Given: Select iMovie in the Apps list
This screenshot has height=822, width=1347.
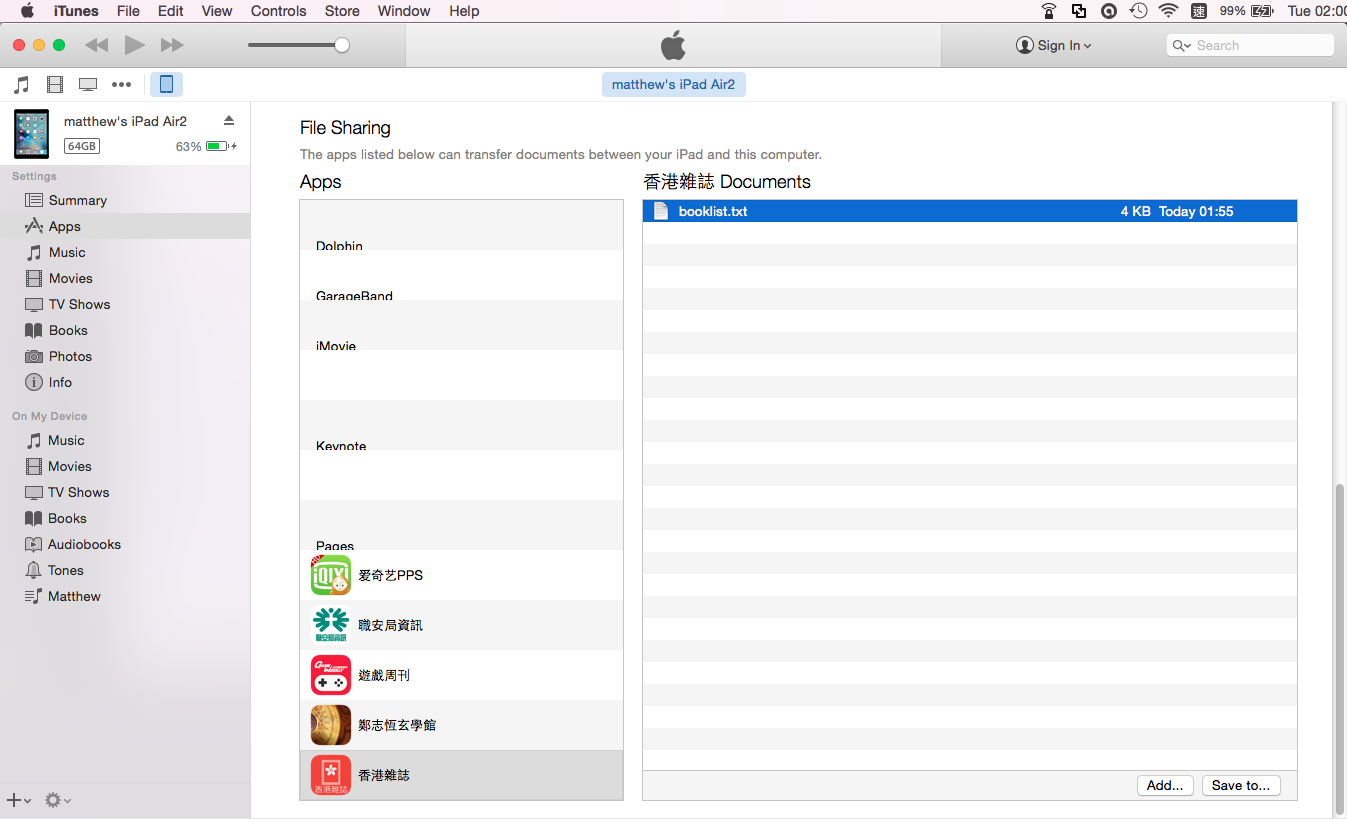Looking at the screenshot, I should click(461, 325).
